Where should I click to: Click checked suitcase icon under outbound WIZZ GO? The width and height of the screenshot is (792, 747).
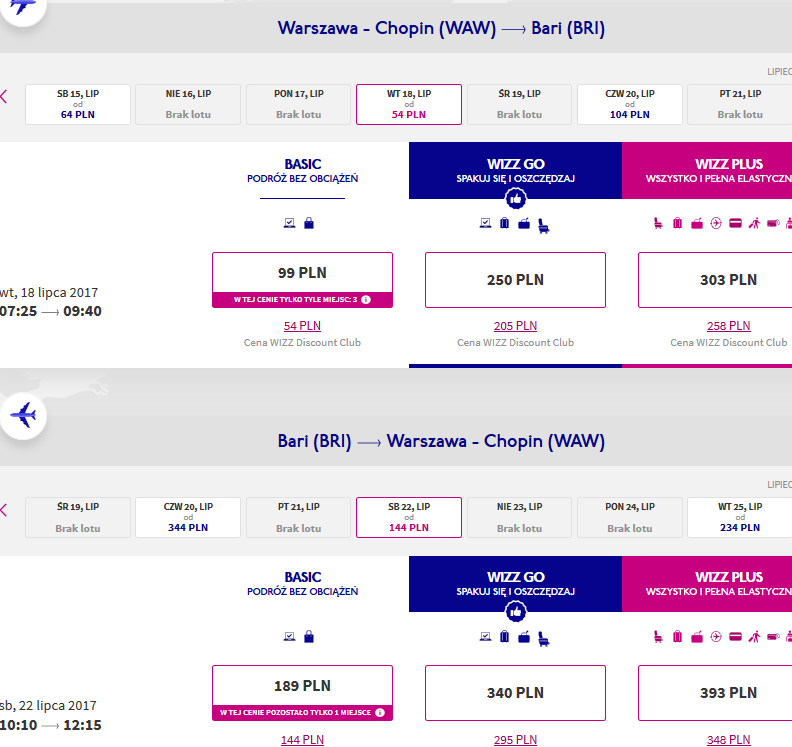[x=504, y=223]
